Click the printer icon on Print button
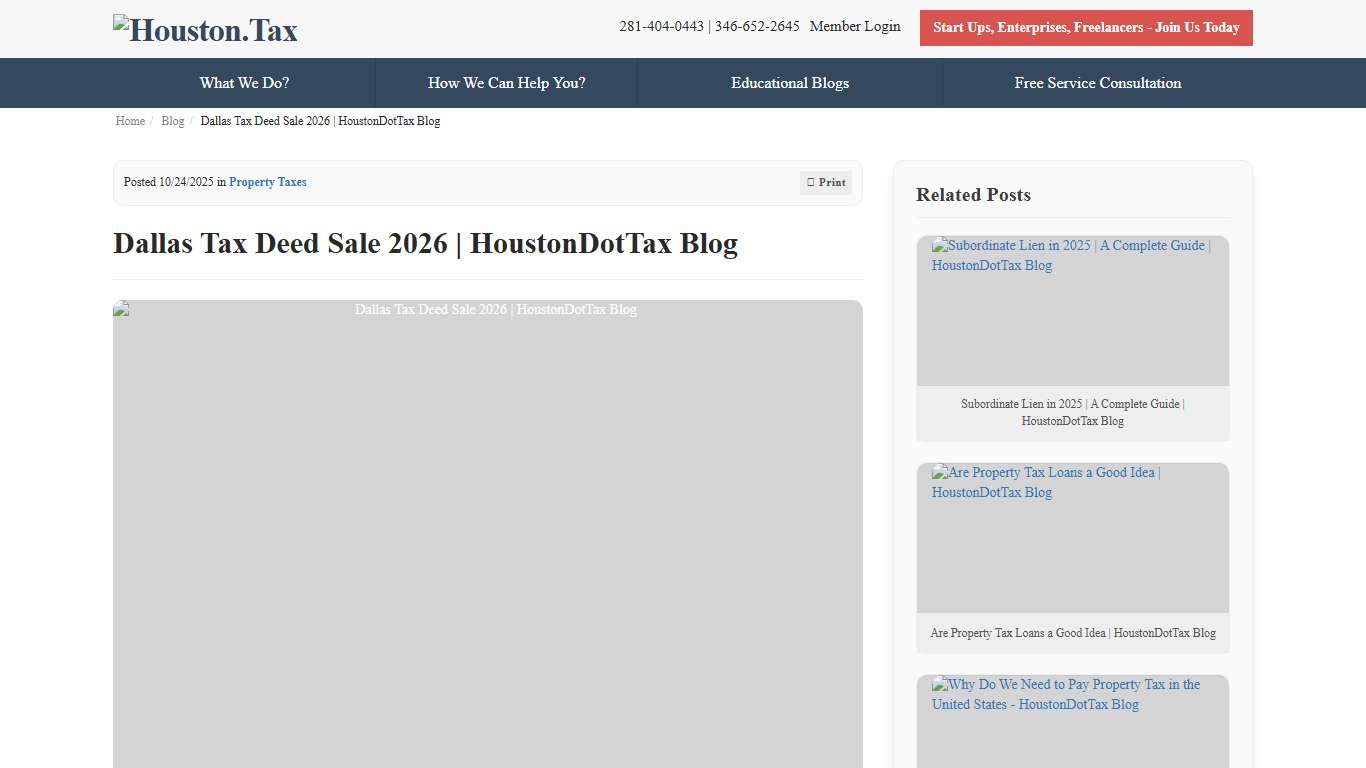The width and height of the screenshot is (1366, 768). pos(811,182)
